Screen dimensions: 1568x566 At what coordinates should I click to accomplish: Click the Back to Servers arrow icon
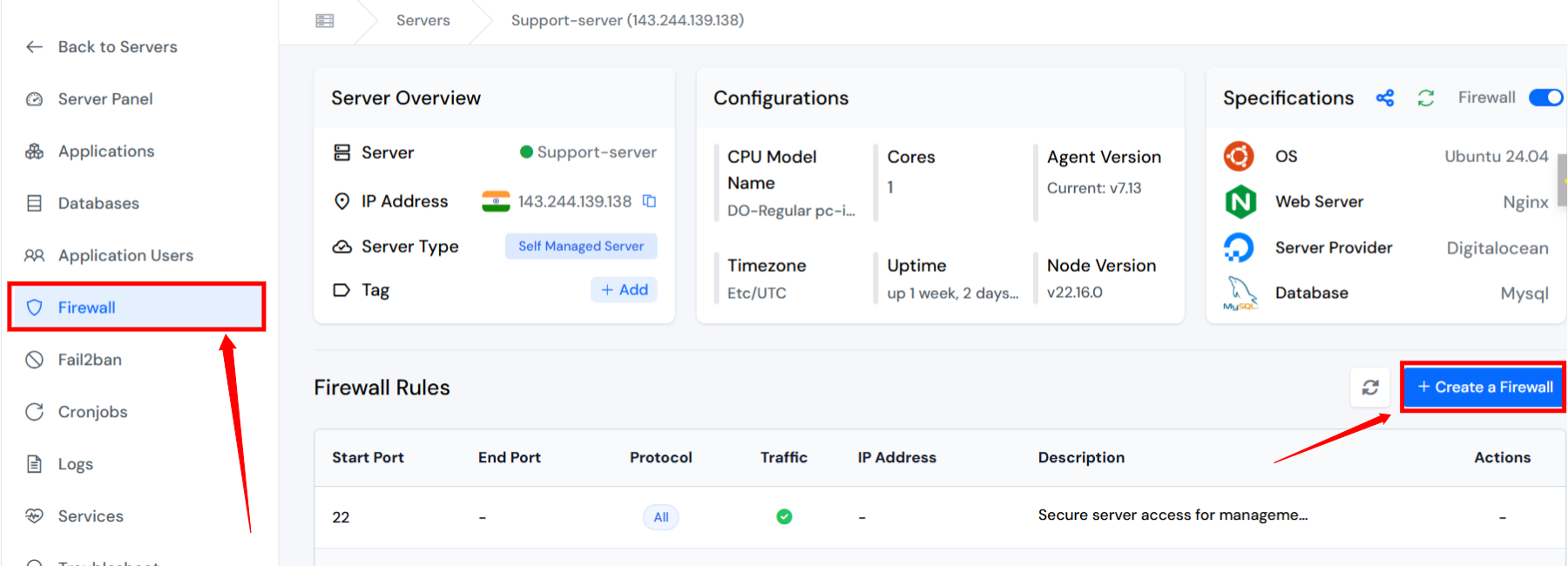(x=34, y=47)
